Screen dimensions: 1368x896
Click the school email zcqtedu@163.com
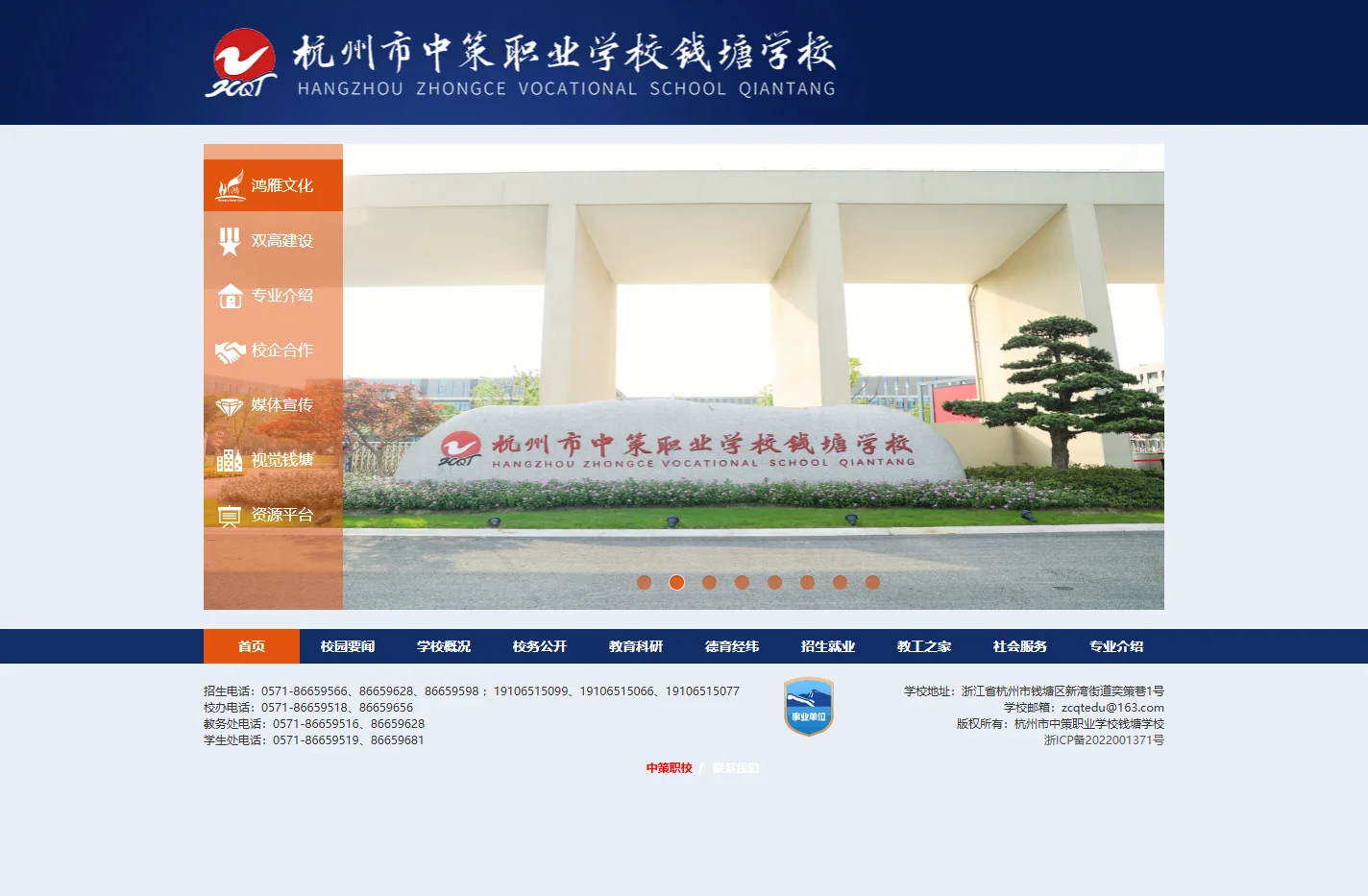pyautogui.click(x=1112, y=708)
